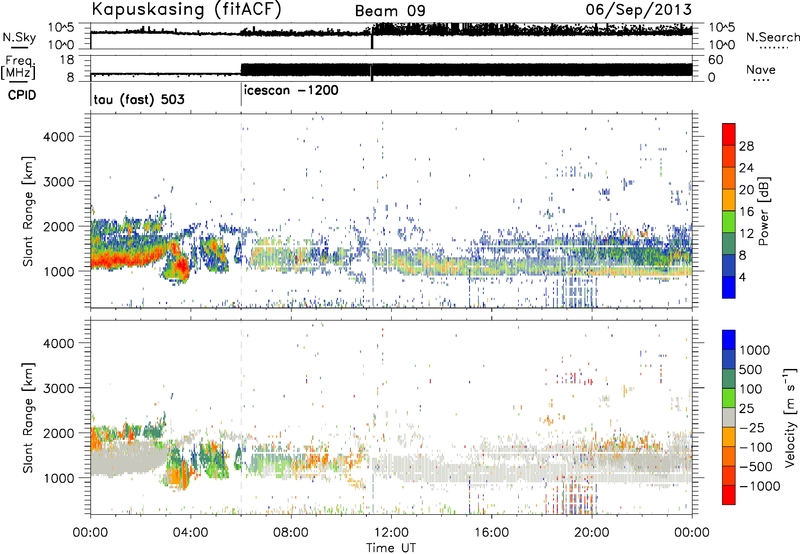Click the 'Beam 09' label
This screenshot has height=554, width=800.
(390, 11)
